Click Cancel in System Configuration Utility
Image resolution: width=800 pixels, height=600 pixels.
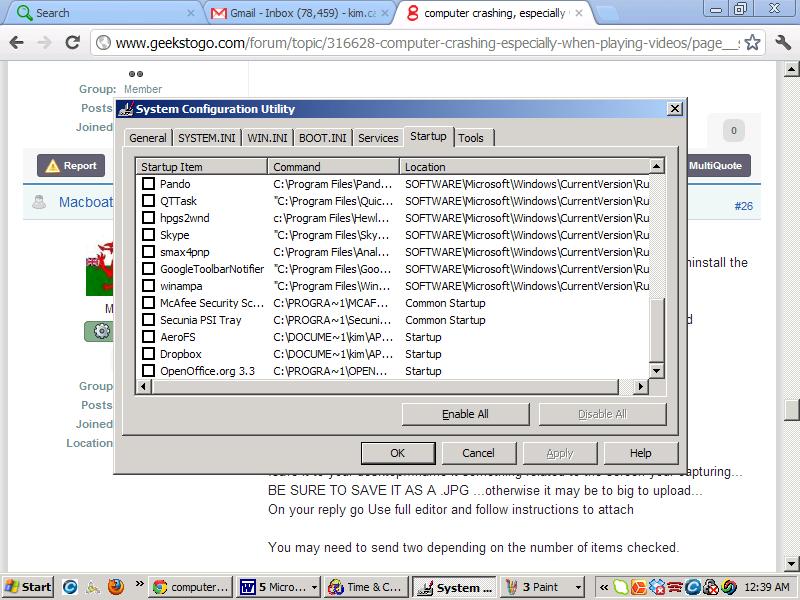coord(478,453)
